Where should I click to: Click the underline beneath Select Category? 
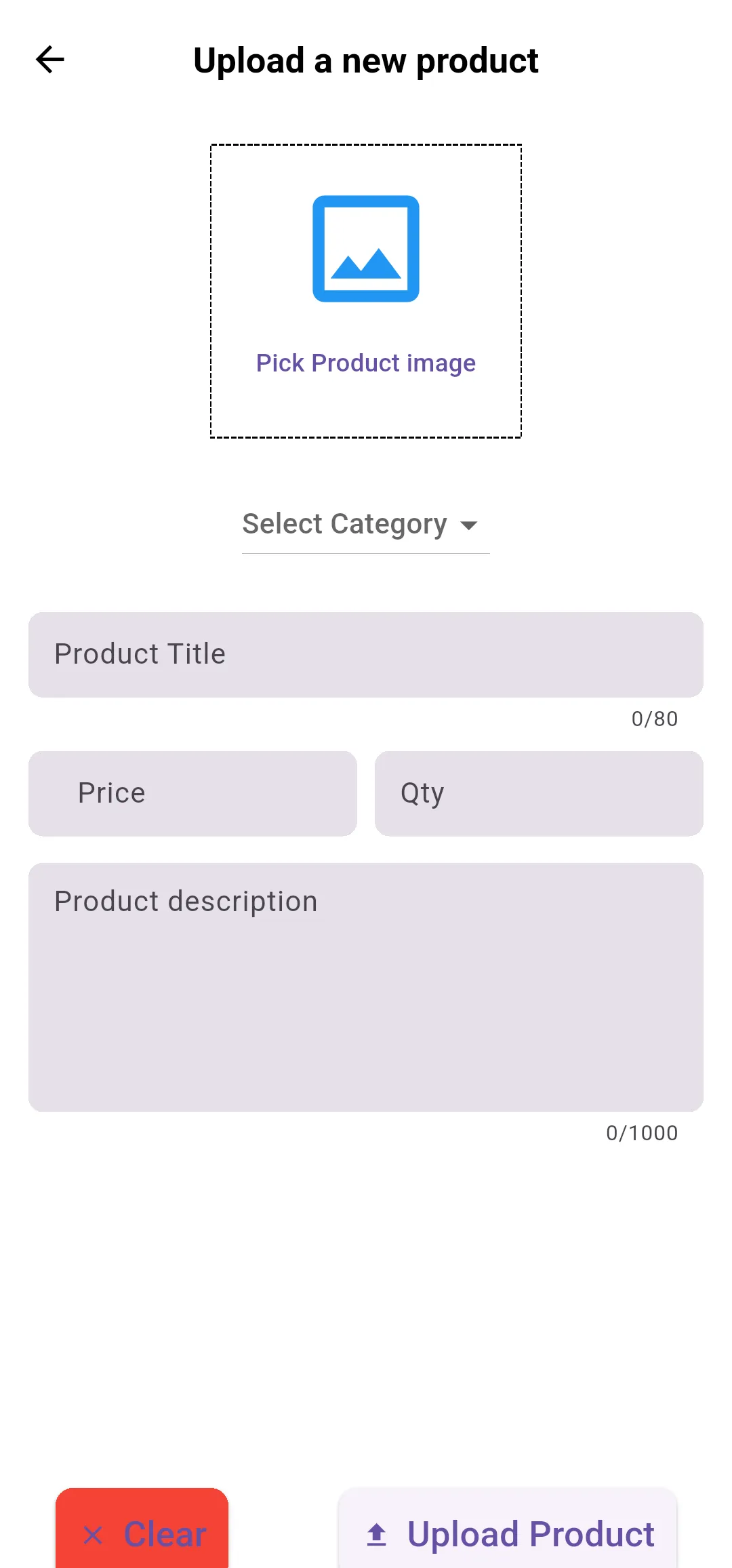click(x=366, y=553)
